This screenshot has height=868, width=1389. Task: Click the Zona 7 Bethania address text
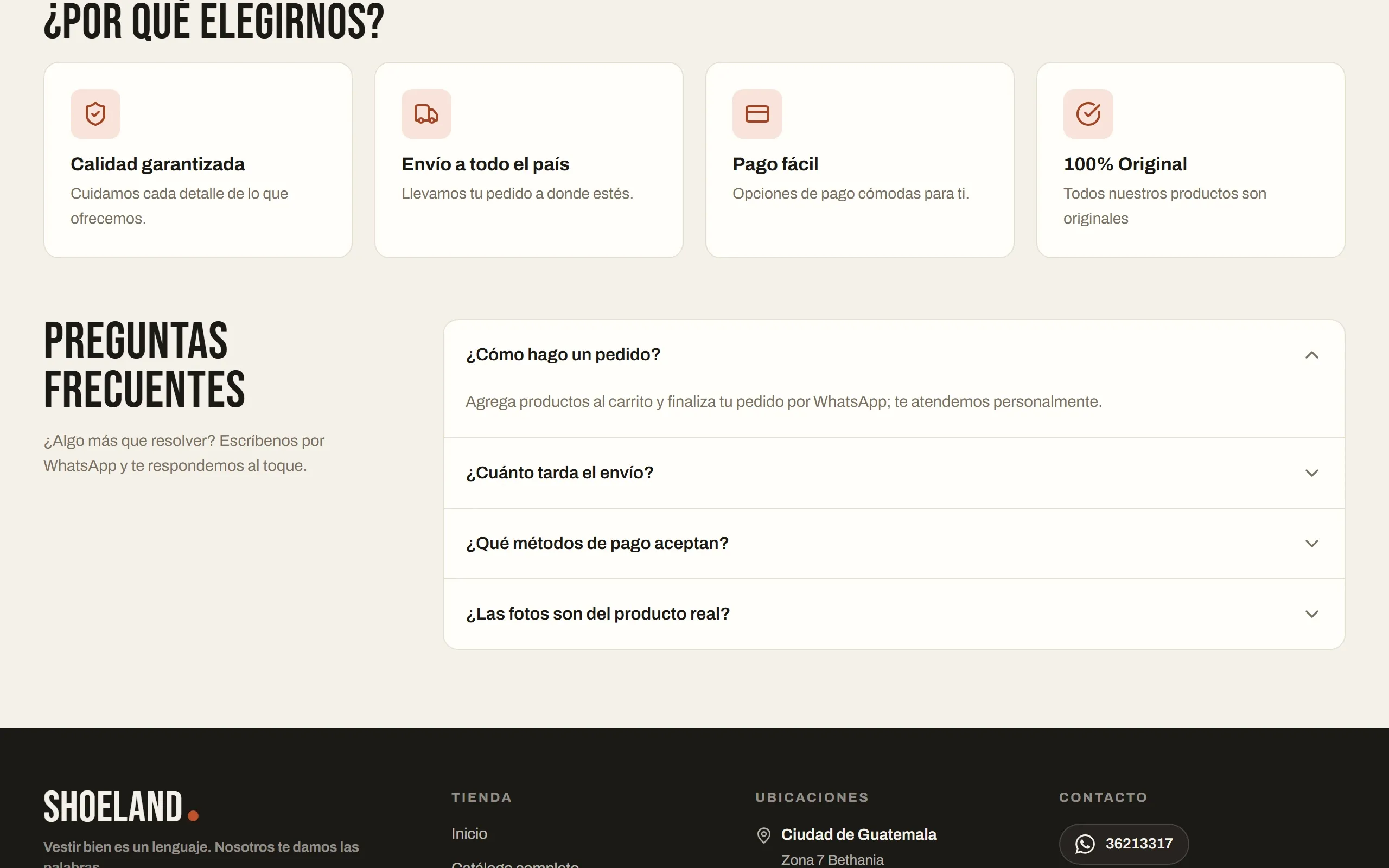832,860
